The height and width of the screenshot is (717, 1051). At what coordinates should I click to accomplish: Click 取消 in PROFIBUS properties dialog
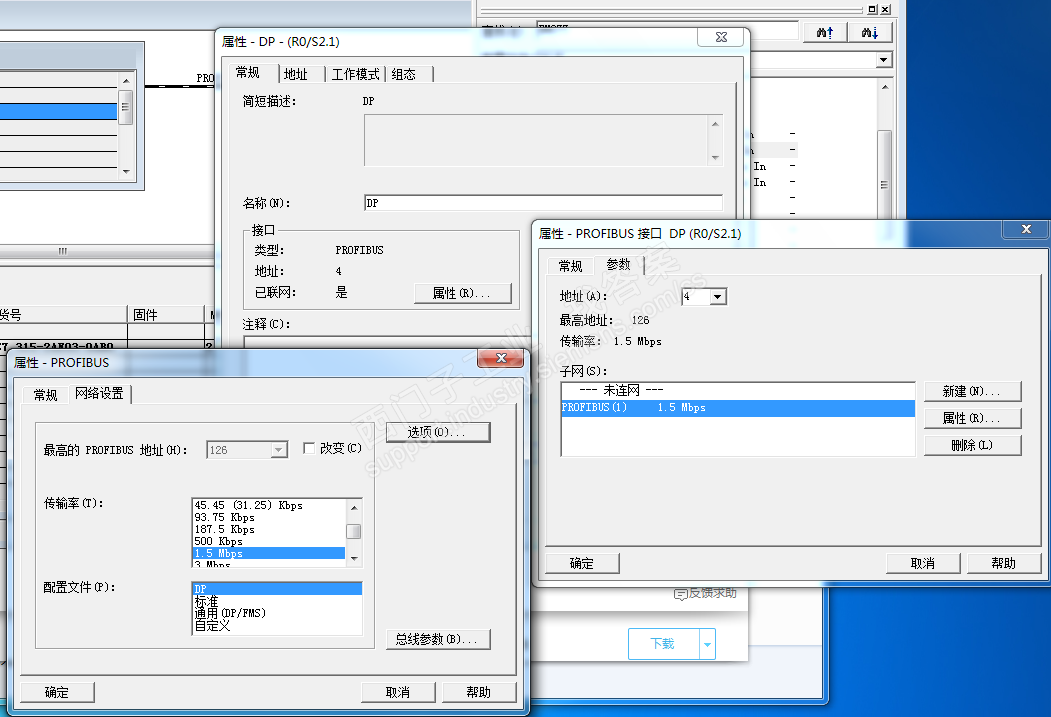(x=398, y=692)
